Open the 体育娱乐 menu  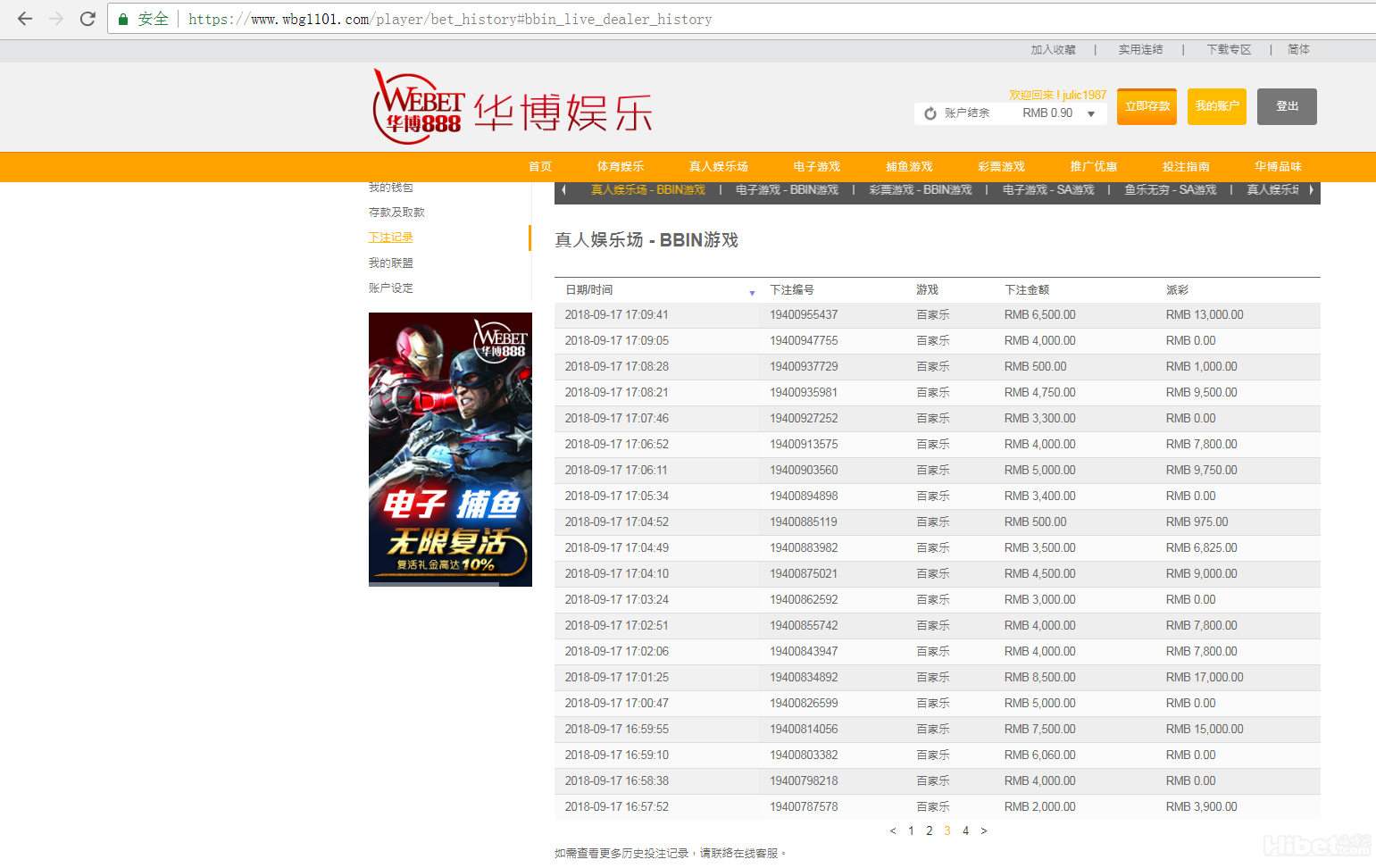point(620,167)
